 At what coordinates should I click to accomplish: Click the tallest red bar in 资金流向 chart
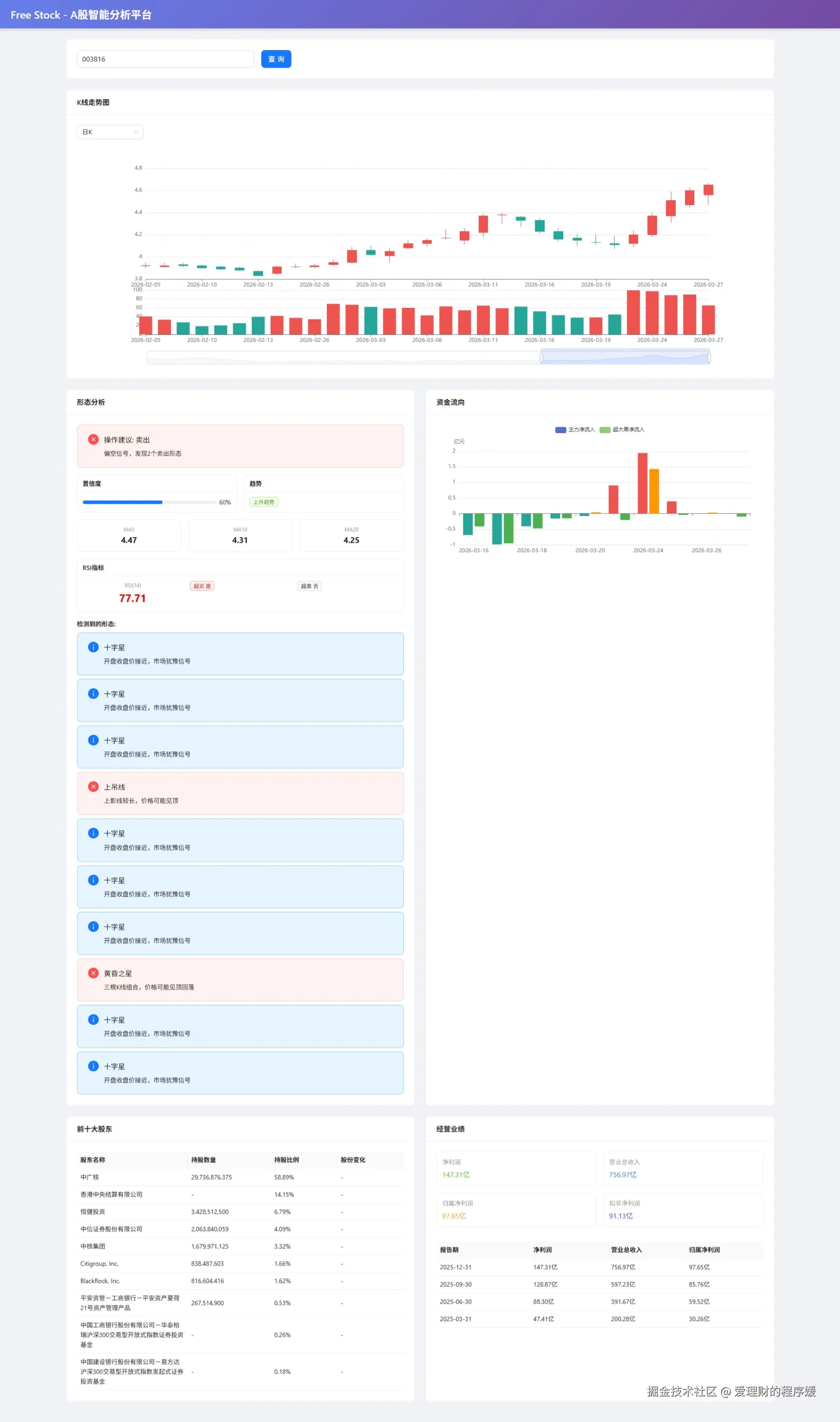coord(642,483)
